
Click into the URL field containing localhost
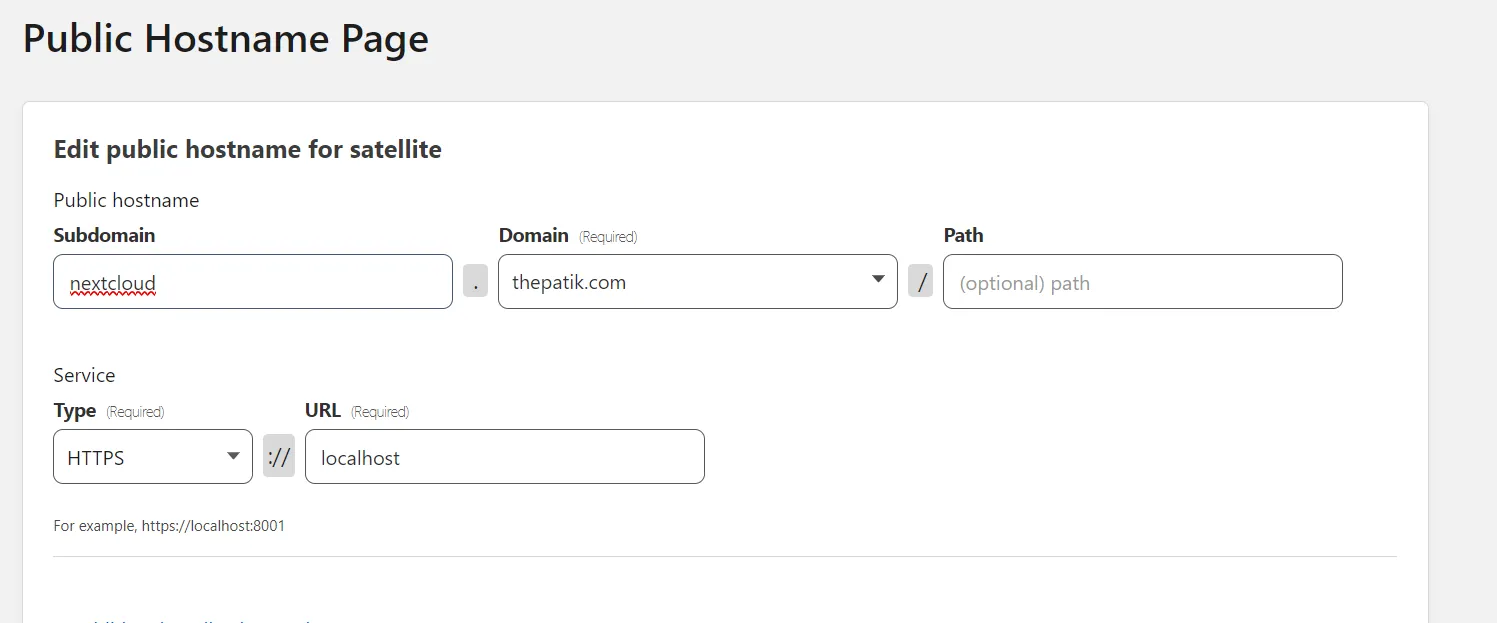point(505,456)
